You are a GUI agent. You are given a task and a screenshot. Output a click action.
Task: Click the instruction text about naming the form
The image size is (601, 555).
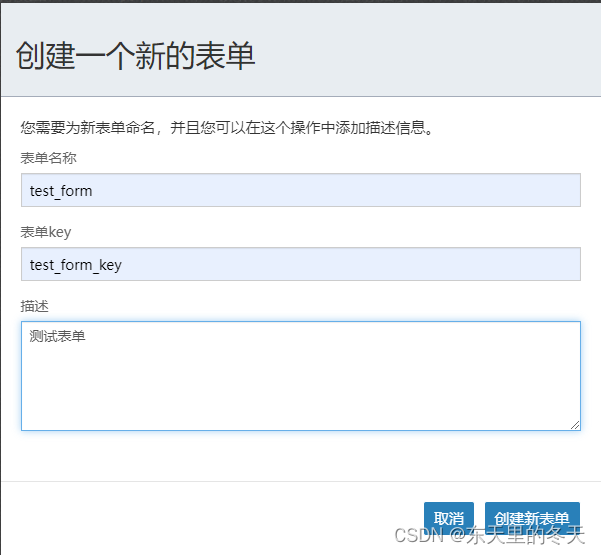[x=228, y=128]
